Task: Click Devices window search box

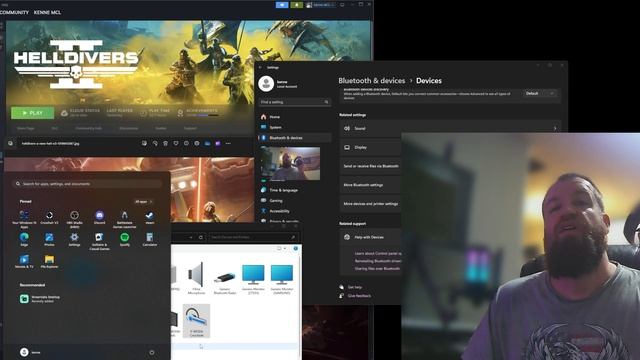Action: point(253,237)
